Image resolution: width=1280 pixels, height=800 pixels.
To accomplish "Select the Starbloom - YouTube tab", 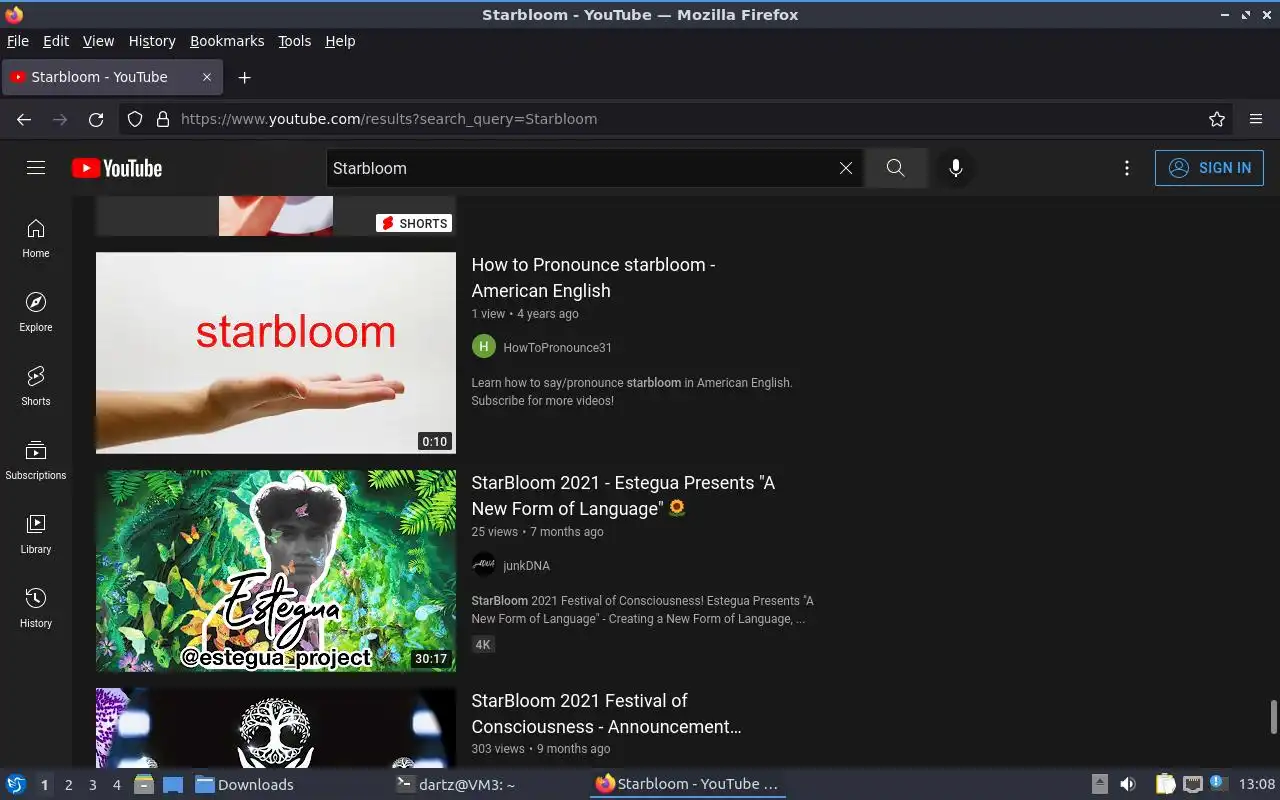I will coord(112,77).
